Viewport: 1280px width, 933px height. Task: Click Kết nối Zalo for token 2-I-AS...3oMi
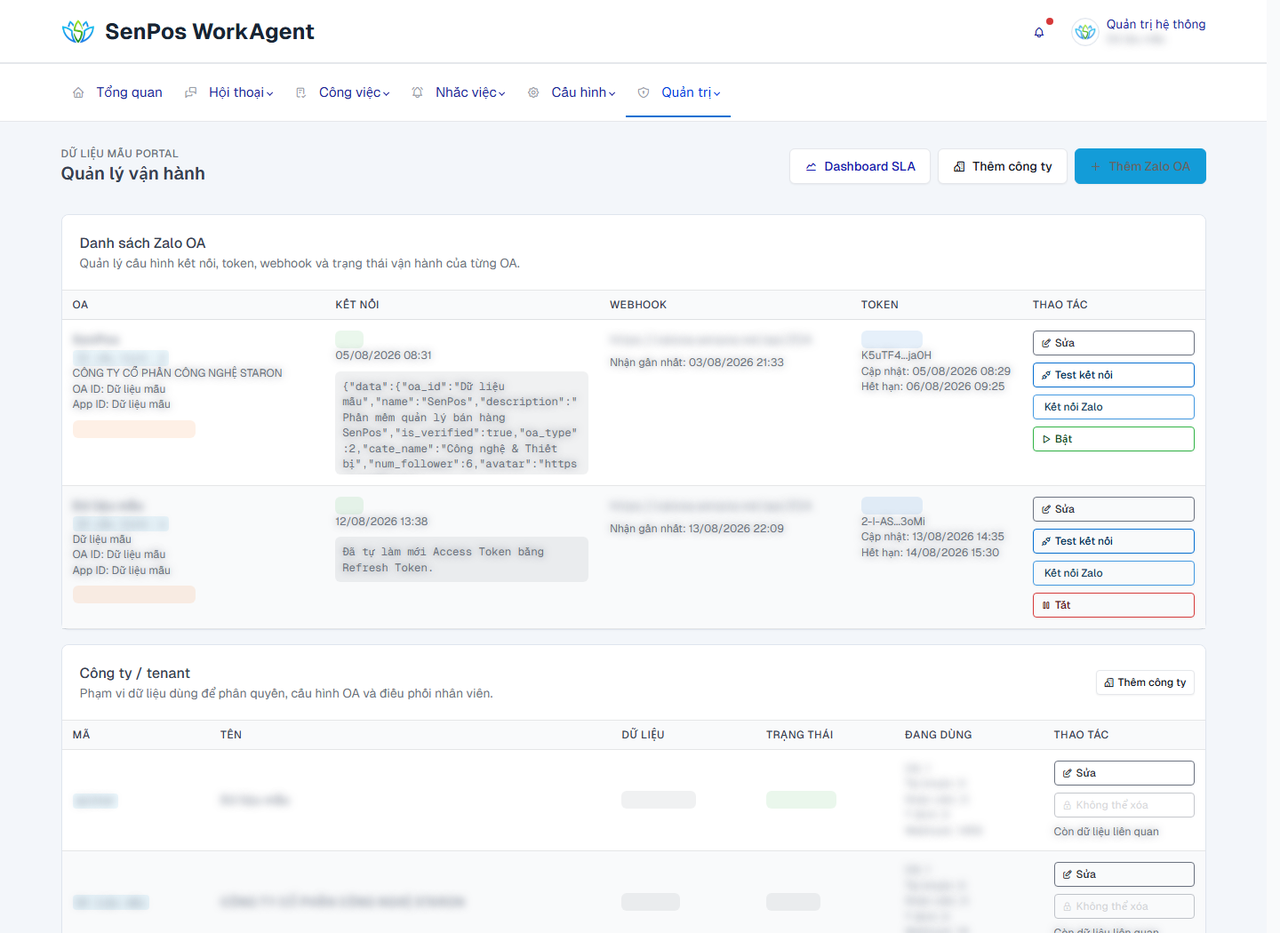click(1113, 573)
